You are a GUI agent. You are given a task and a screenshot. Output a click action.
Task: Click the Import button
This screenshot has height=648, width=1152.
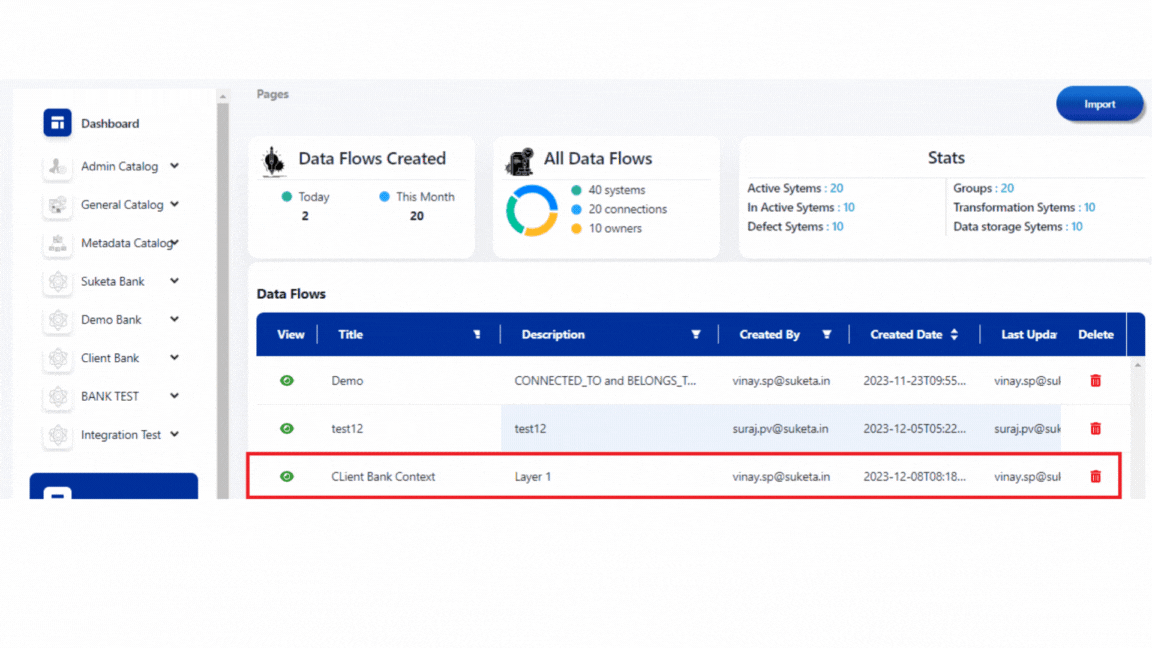1099,104
